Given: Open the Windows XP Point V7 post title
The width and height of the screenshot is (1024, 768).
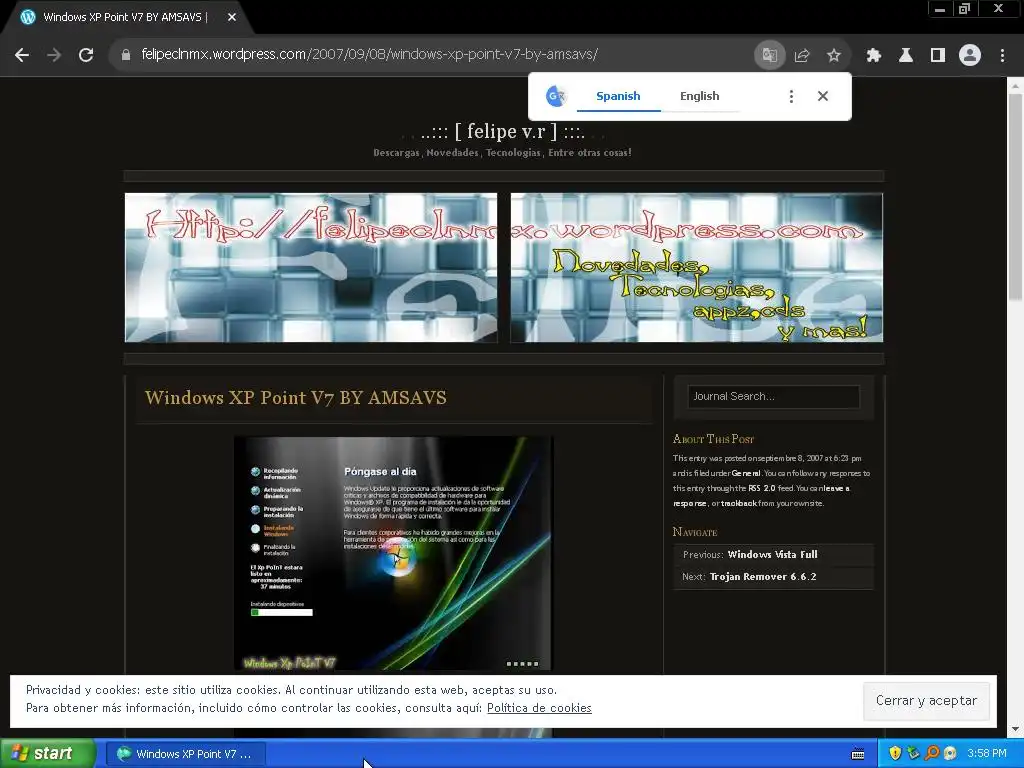Looking at the screenshot, I should [x=296, y=398].
